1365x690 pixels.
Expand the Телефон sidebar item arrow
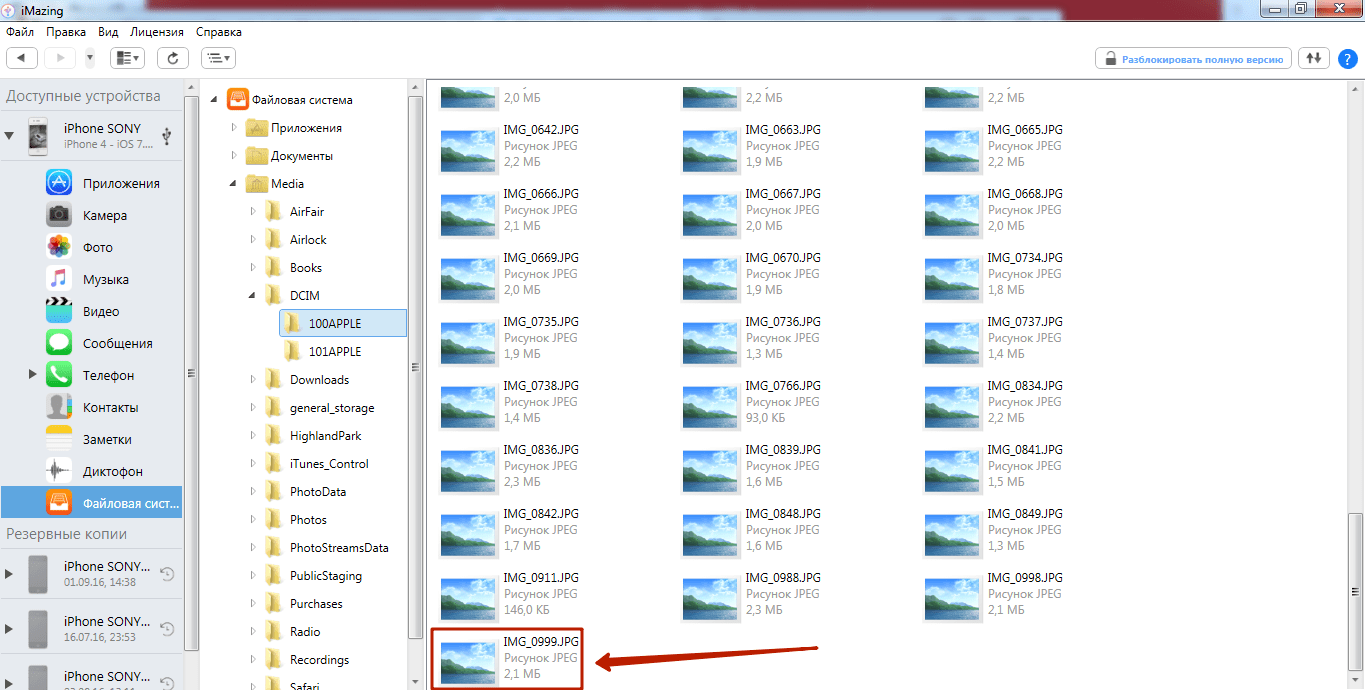(x=32, y=374)
